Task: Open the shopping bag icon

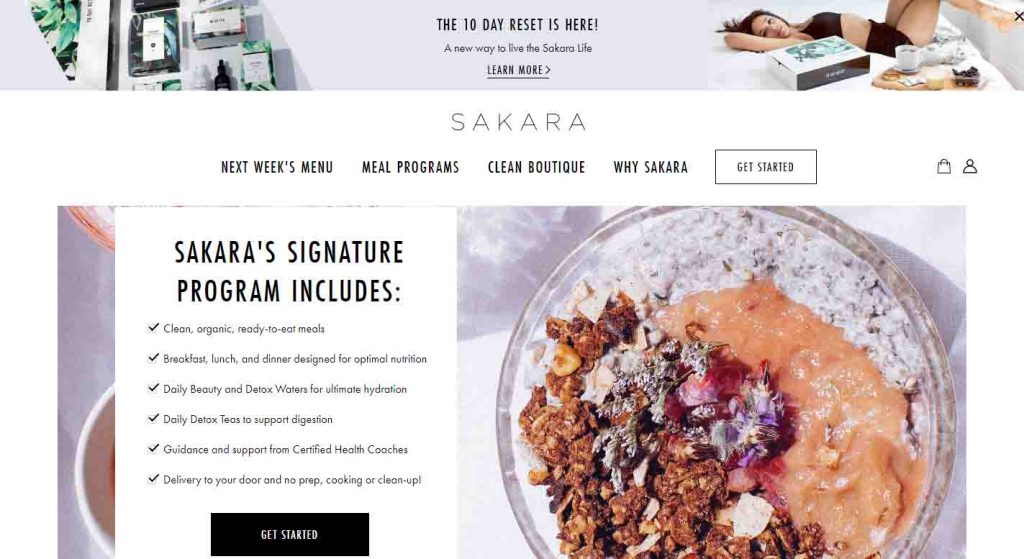Action: (944, 167)
